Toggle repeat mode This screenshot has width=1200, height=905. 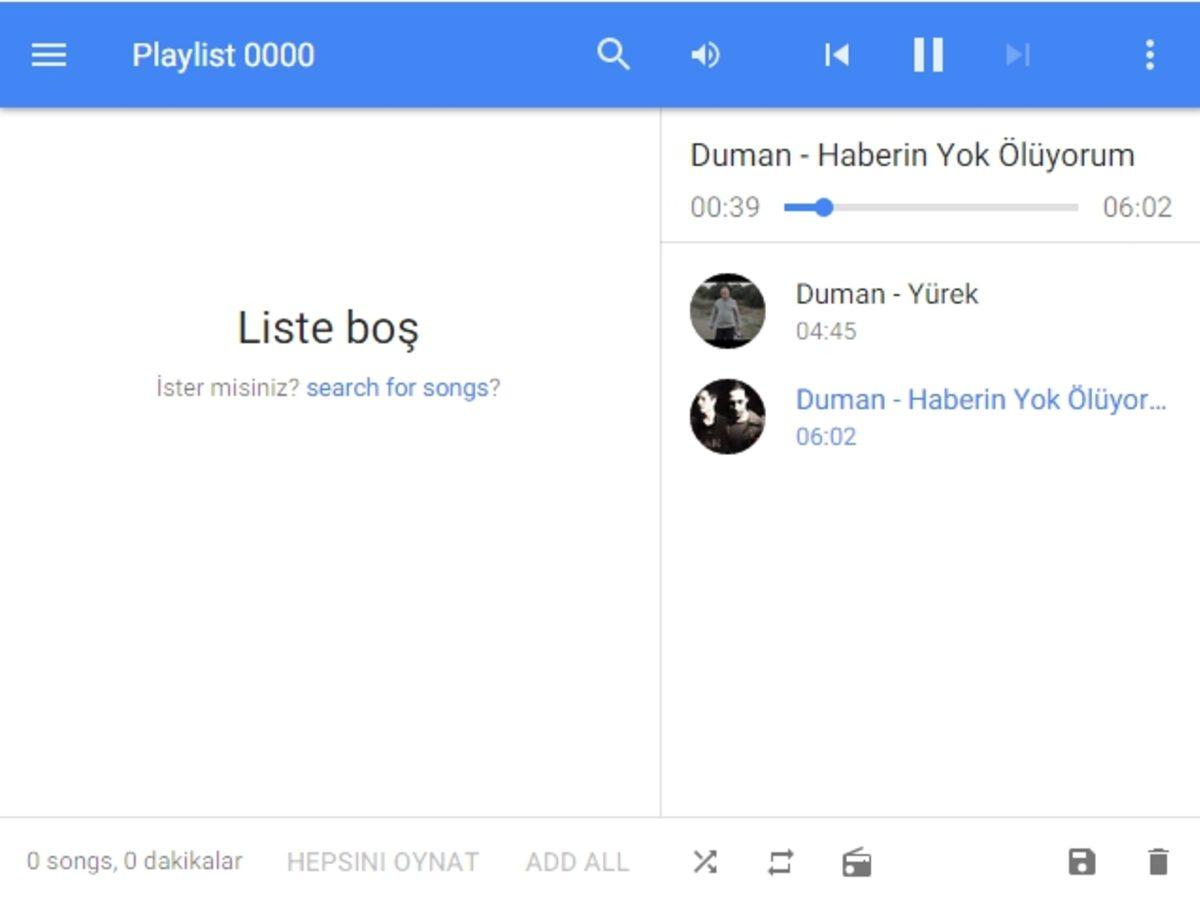click(781, 861)
